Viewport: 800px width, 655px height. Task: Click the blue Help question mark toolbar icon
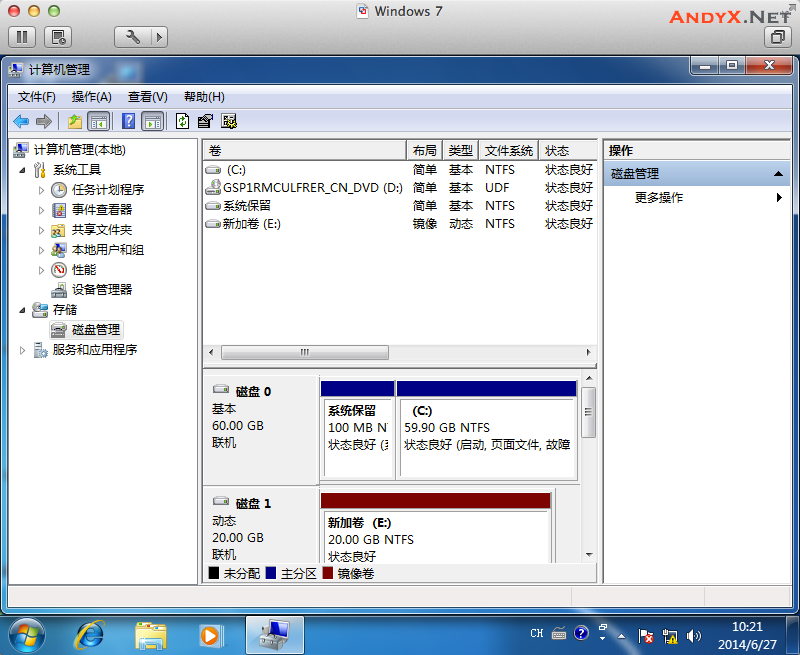129,121
